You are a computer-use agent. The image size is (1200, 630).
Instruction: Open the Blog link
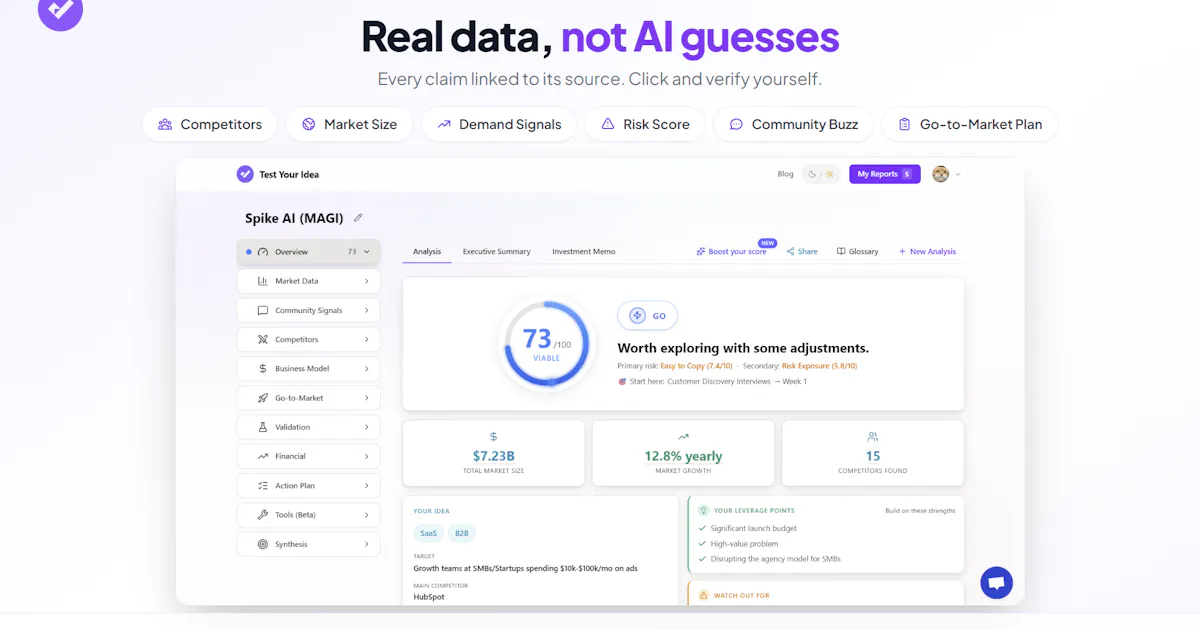pyautogui.click(x=785, y=174)
